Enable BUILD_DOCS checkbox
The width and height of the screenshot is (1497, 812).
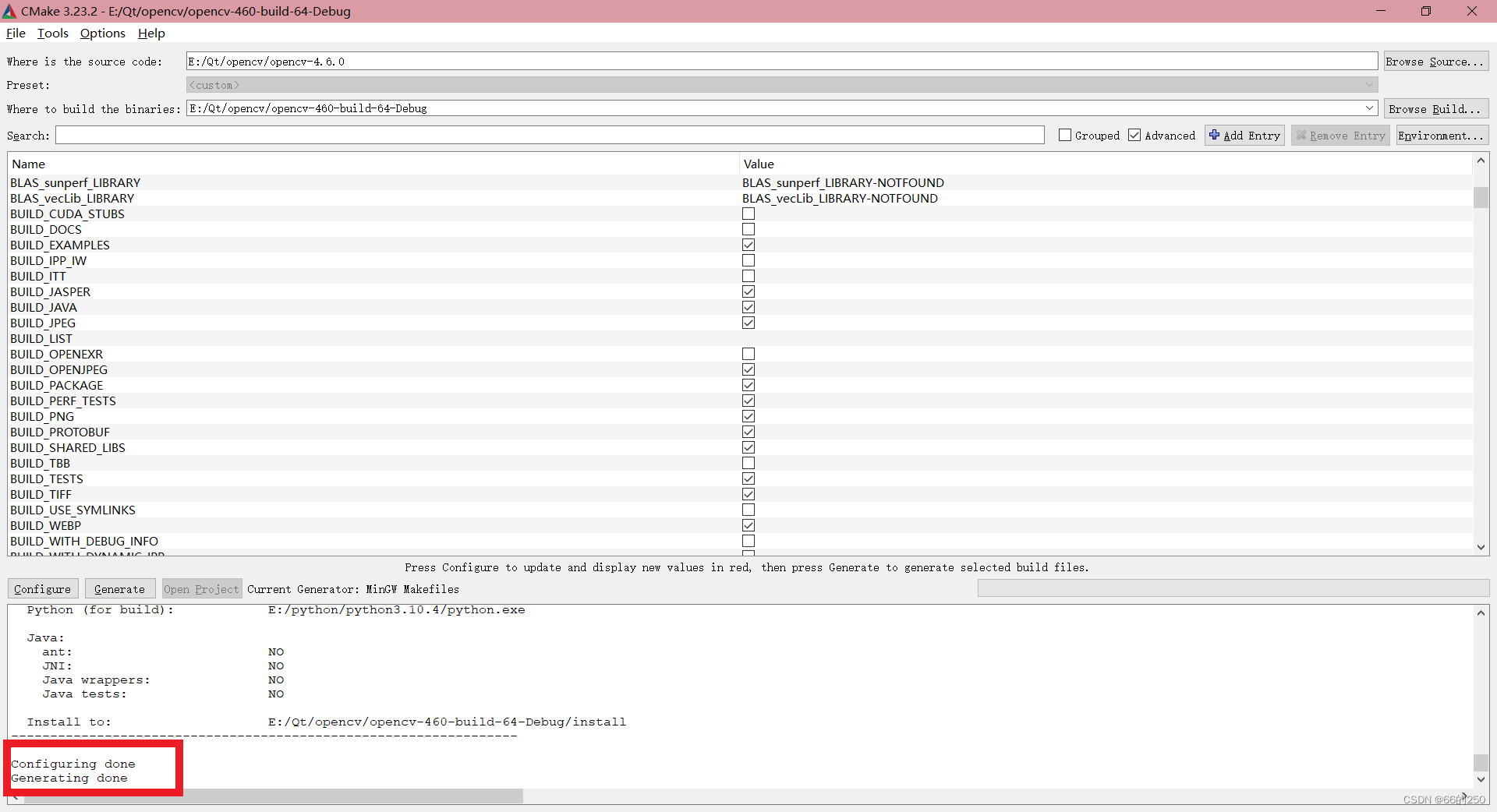tap(748, 229)
